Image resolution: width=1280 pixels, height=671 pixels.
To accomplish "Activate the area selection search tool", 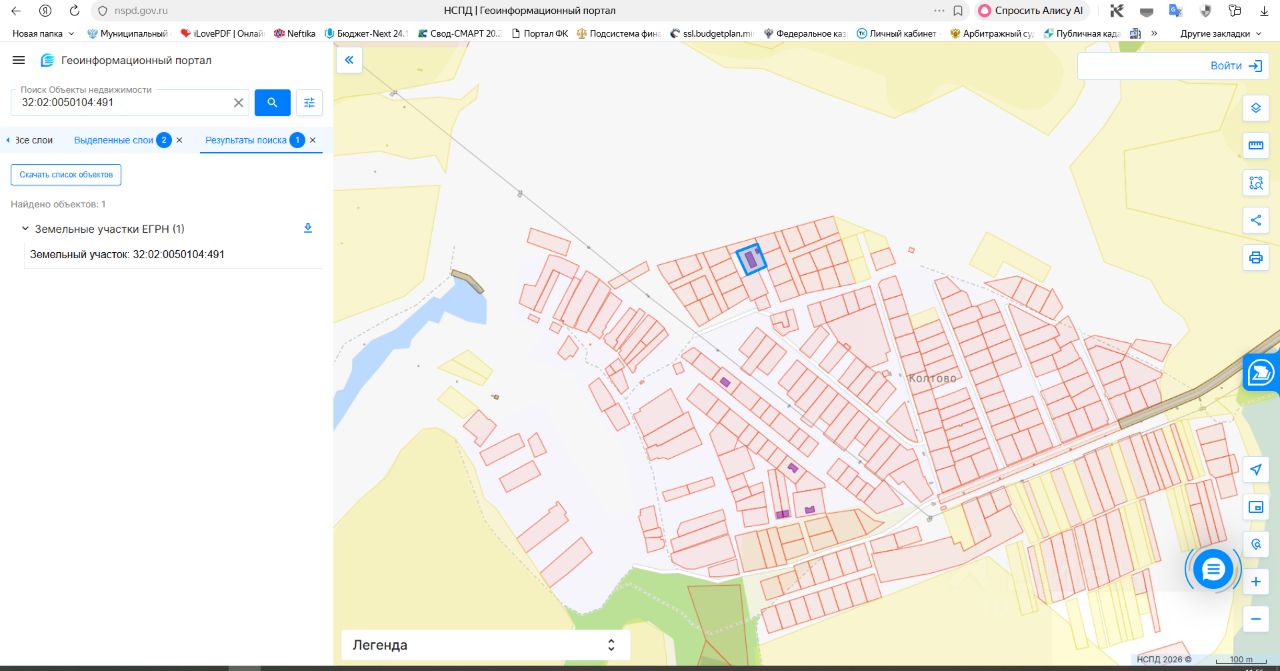I will 1256,183.
